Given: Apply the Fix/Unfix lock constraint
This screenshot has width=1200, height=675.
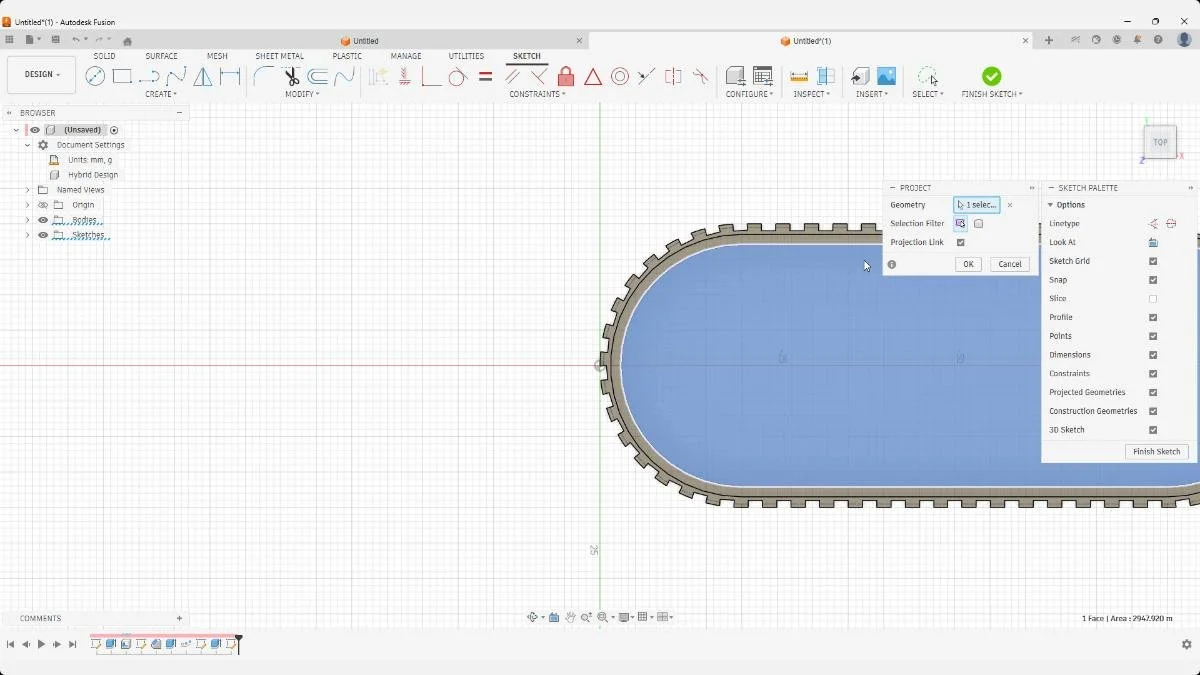Looking at the screenshot, I should coord(566,76).
